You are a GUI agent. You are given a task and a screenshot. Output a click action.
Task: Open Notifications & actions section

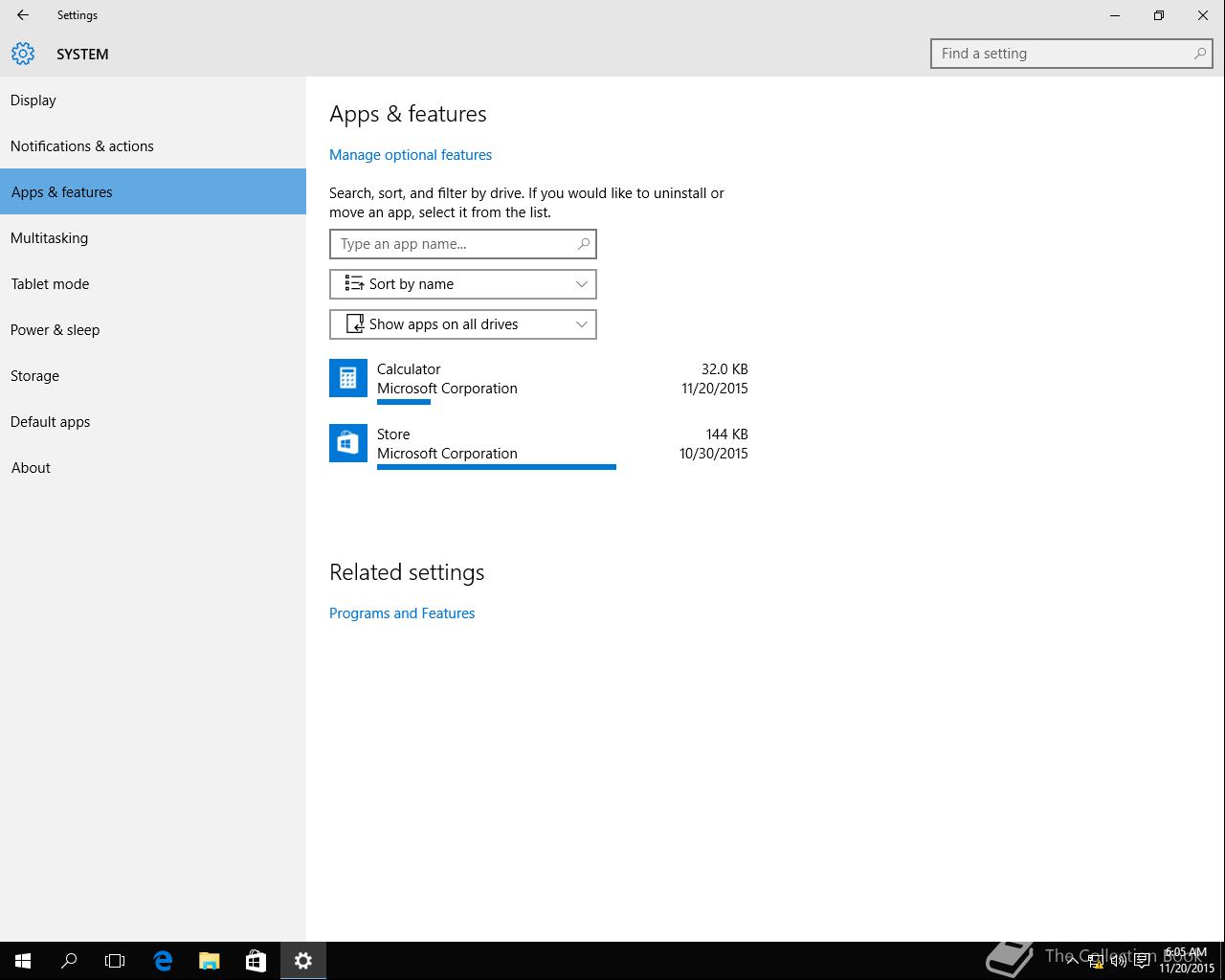(153, 145)
